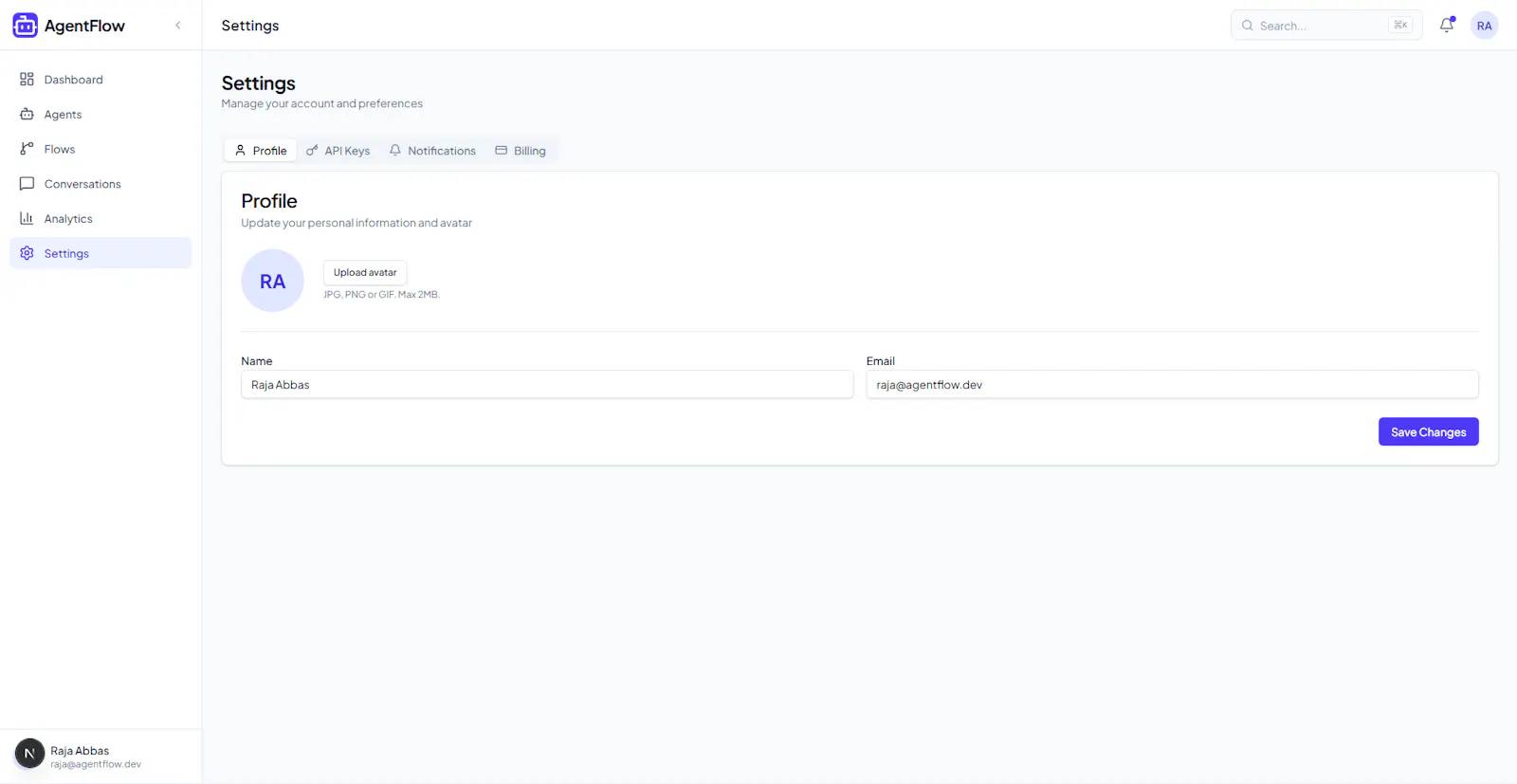This screenshot has width=1517, height=784.
Task: Focus the Search field in the header
Action: pos(1326,26)
